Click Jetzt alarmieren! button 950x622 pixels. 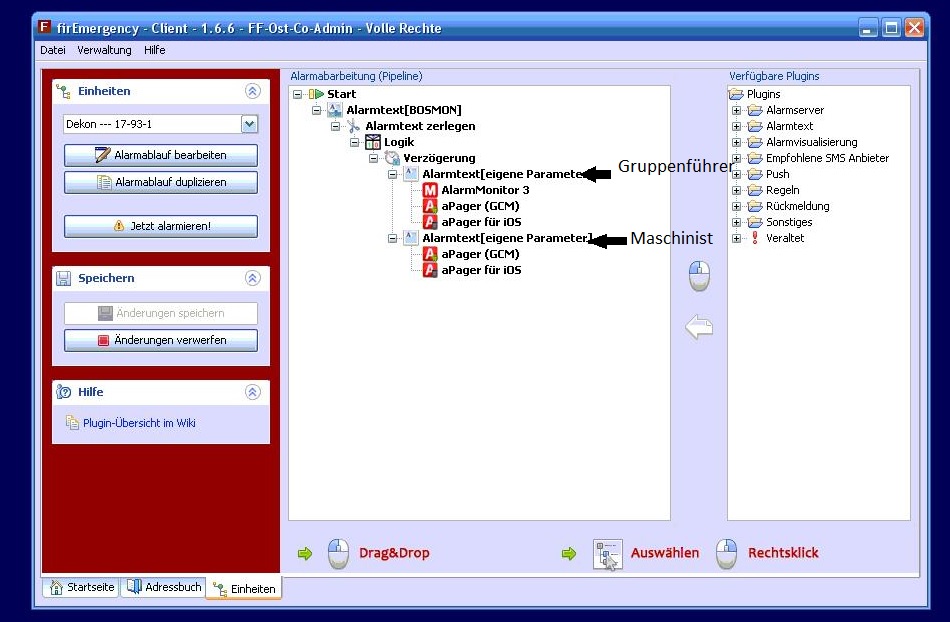[x=161, y=226]
